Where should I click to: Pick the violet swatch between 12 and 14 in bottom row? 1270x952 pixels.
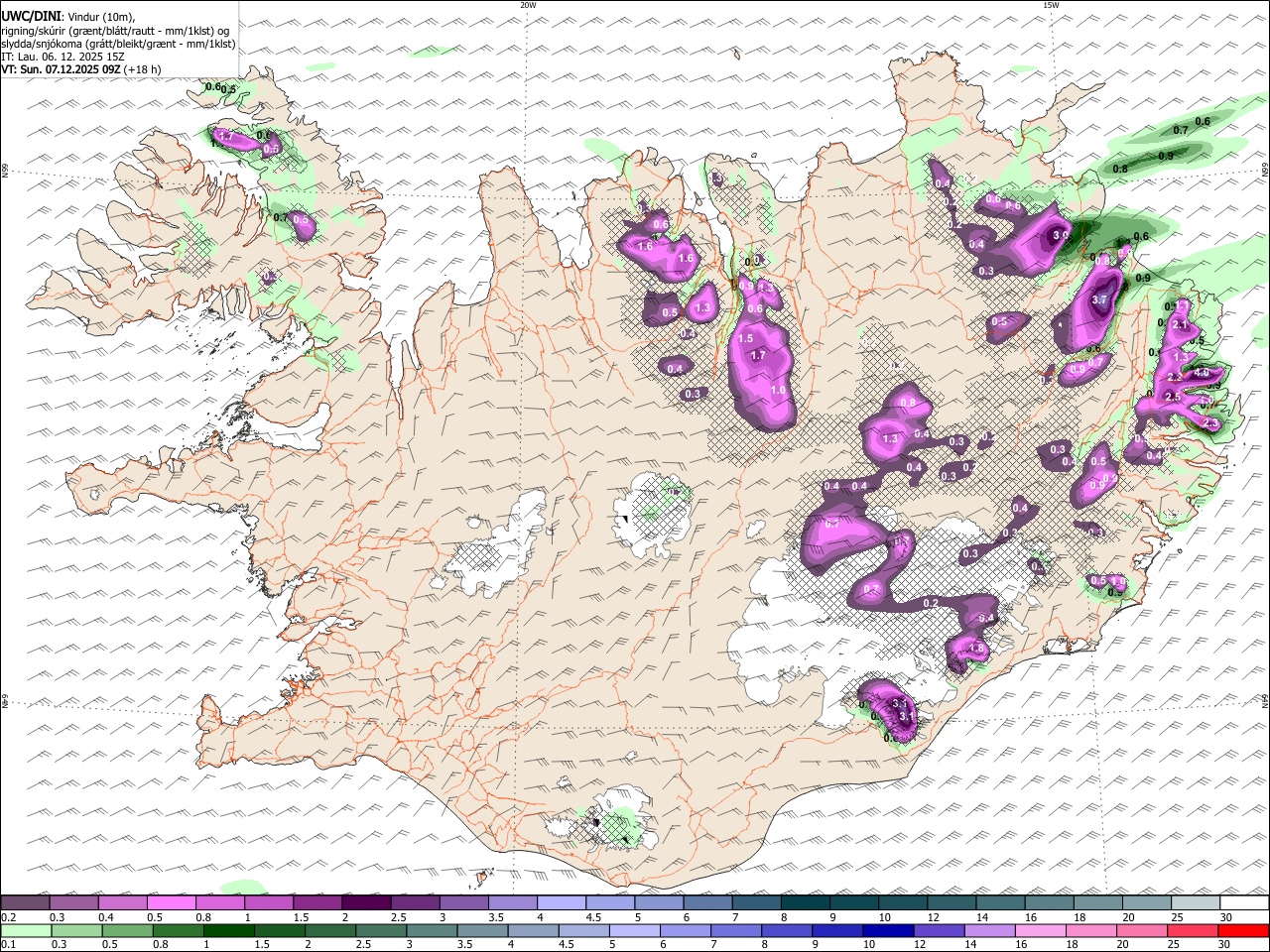pos(939,930)
